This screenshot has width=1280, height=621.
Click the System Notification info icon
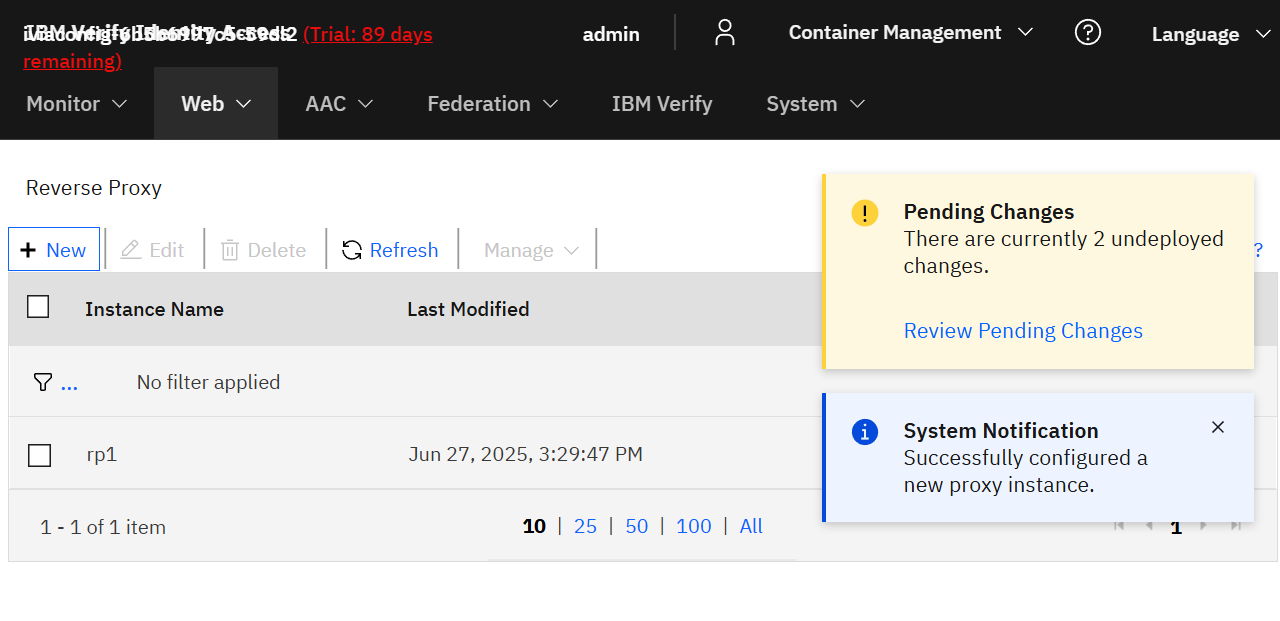(x=864, y=432)
